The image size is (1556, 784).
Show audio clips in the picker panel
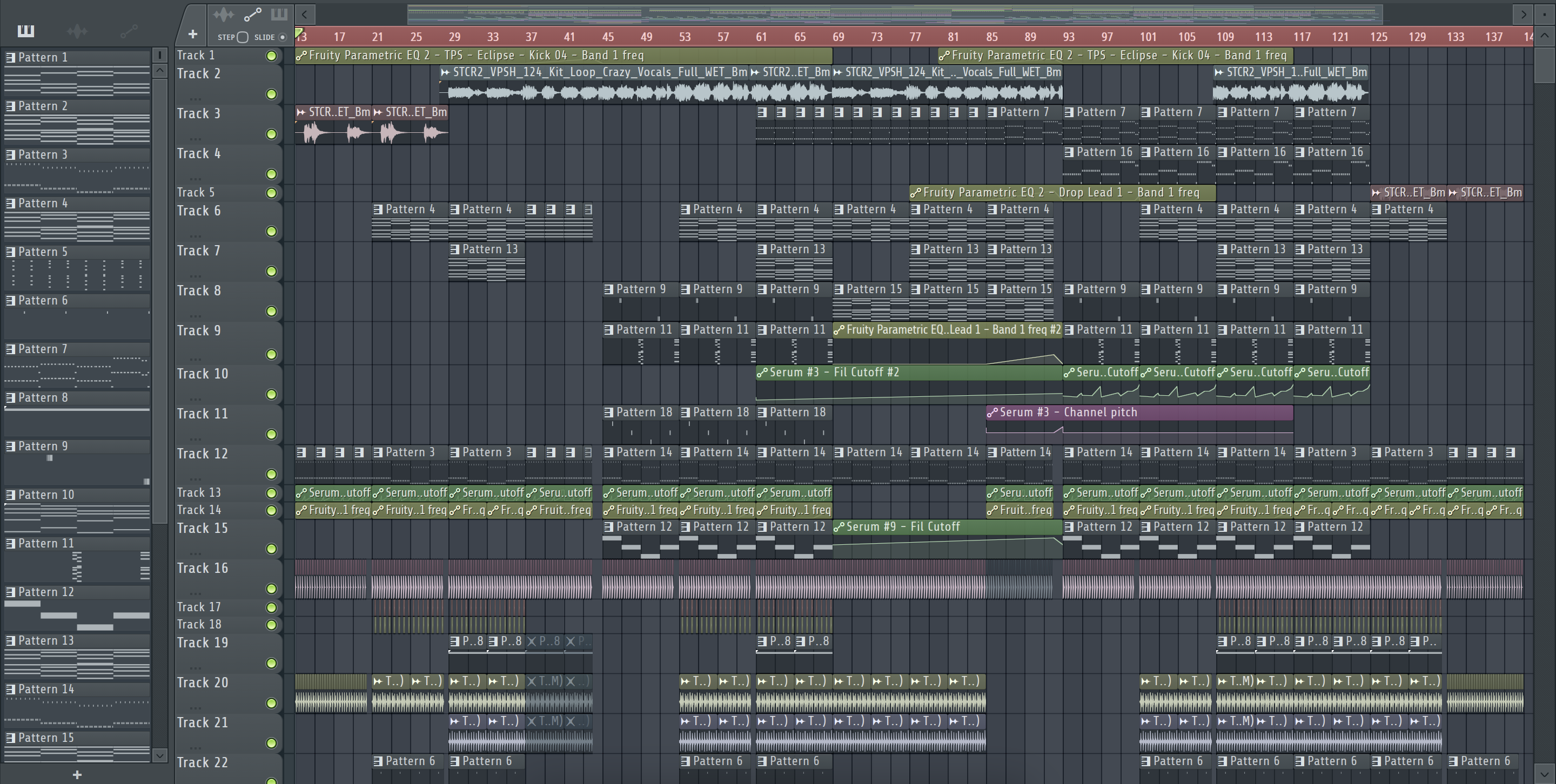pyautogui.click(x=77, y=31)
